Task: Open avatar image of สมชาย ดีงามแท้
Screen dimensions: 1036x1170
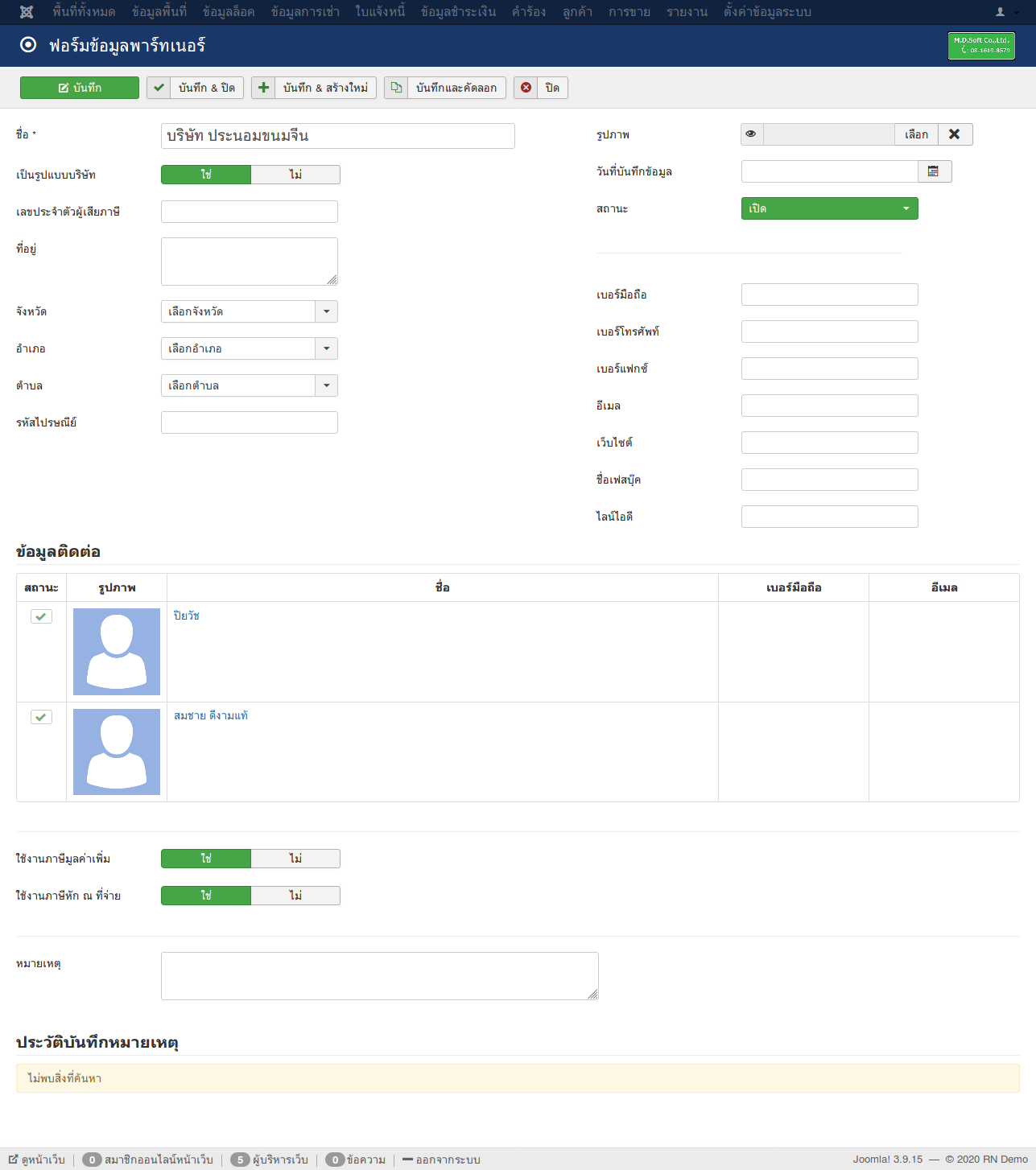Action: (x=117, y=752)
